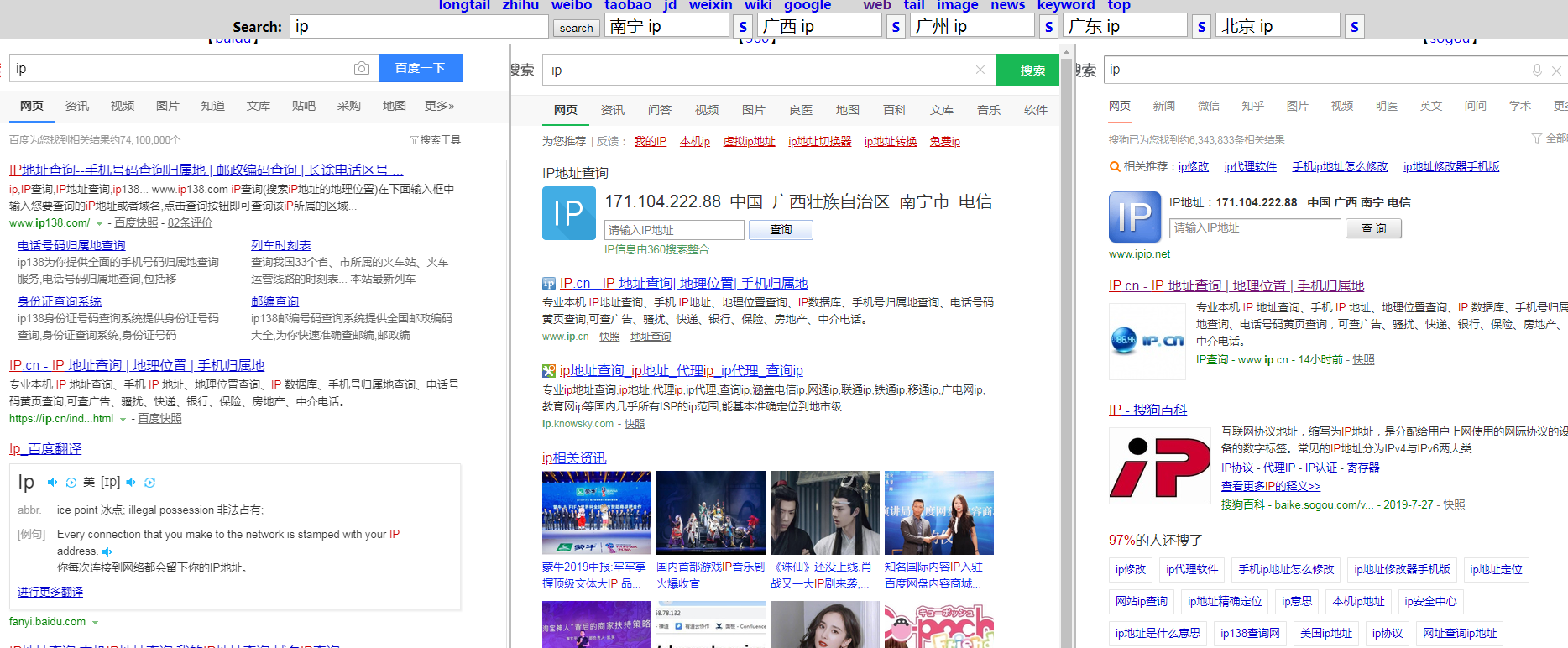Play the first pronunciation speaker next to "Ip"

[x=52, y=482]
